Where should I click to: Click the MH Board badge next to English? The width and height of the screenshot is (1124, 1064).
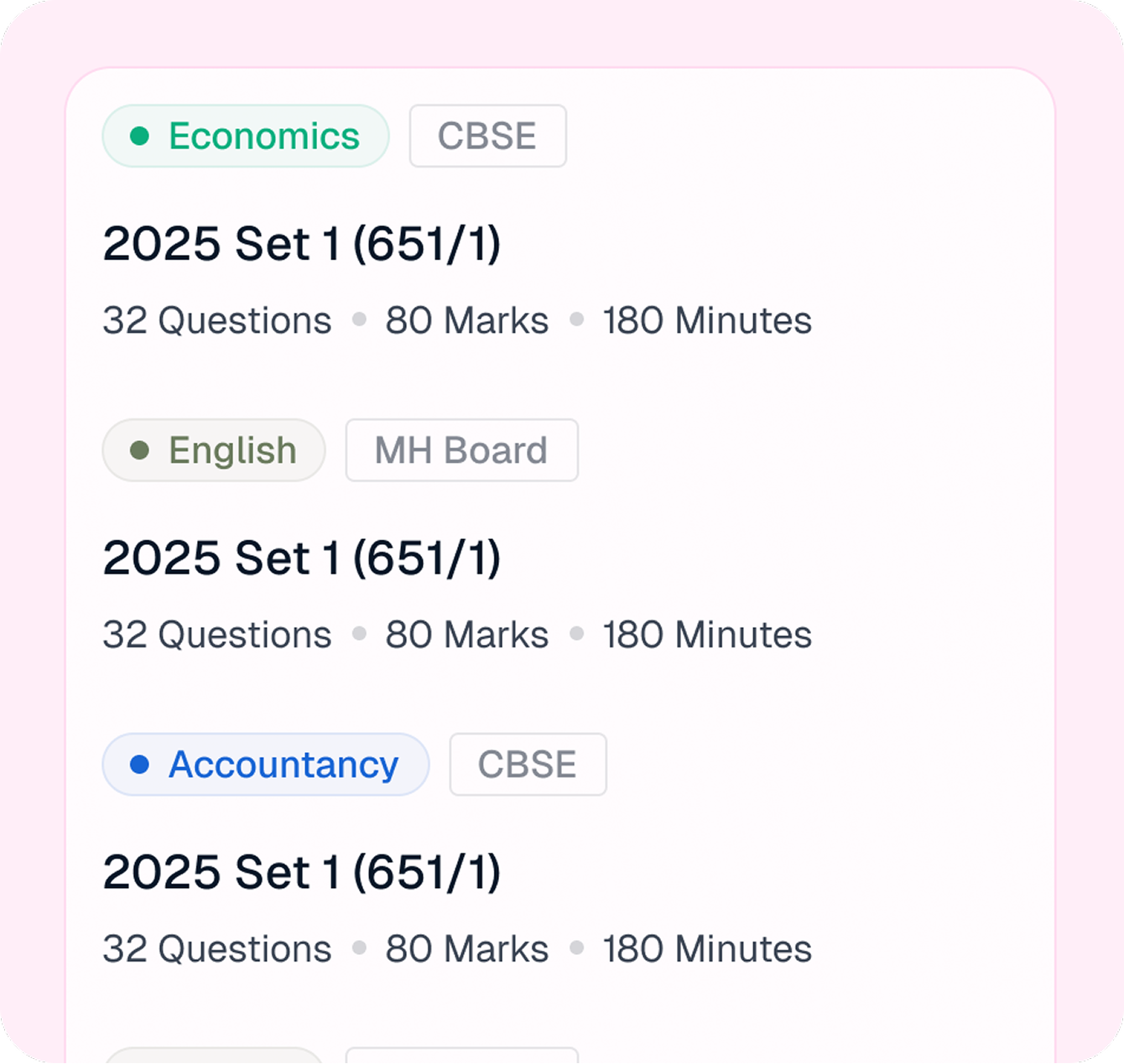tap(461, 450)
